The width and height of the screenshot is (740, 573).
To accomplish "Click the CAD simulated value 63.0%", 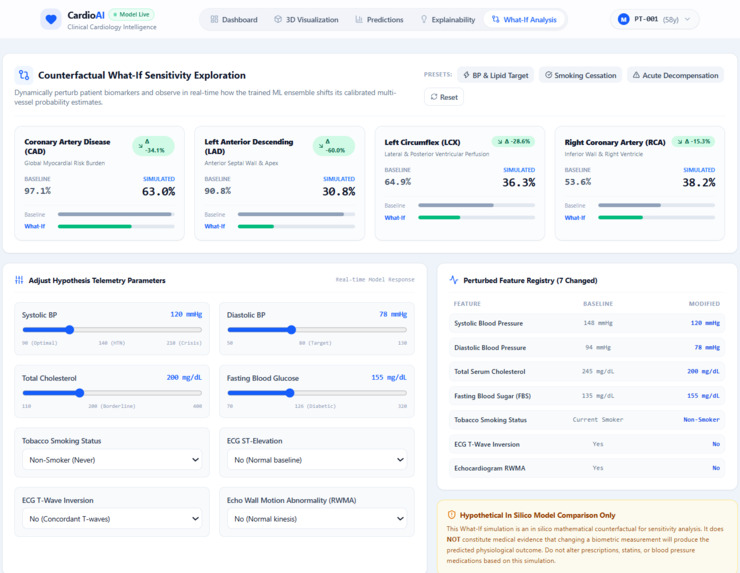I will coord(159,192).
